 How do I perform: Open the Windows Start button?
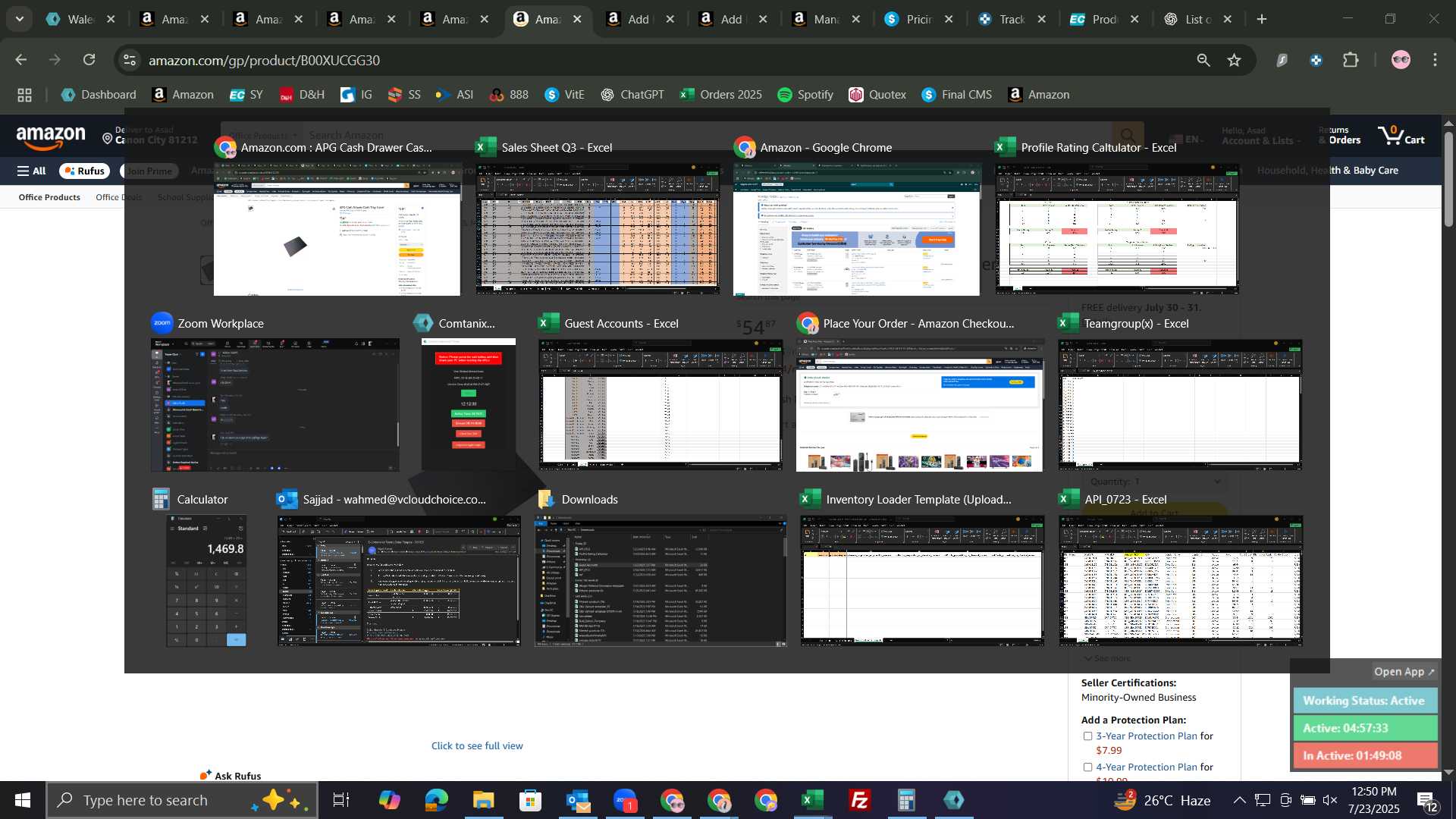click(x=22, y=800)
